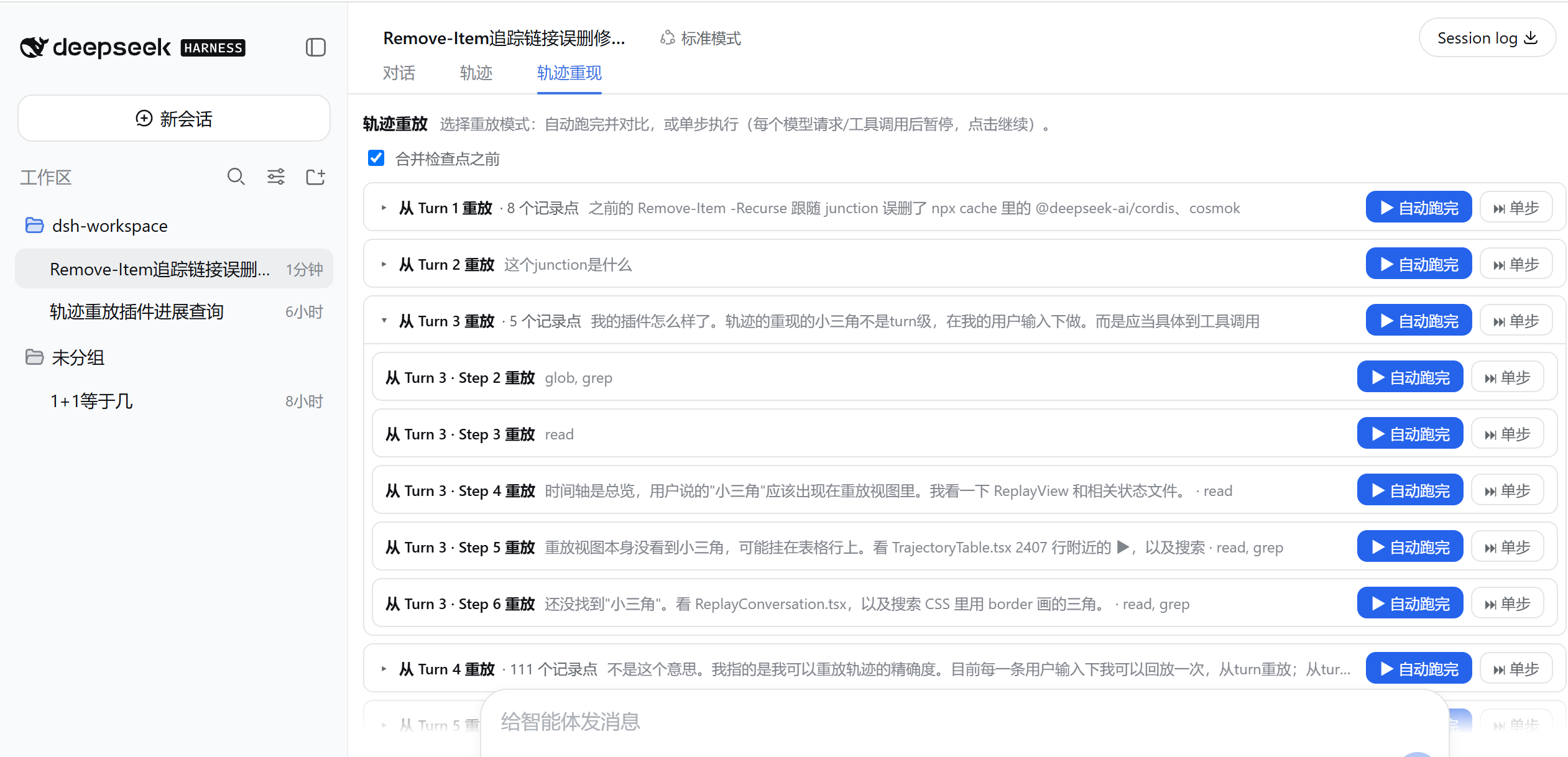The width and height of the screenshot is (1568, 757).
Task: Expand the Turn 4 replay row
Action: click(384, 669)
